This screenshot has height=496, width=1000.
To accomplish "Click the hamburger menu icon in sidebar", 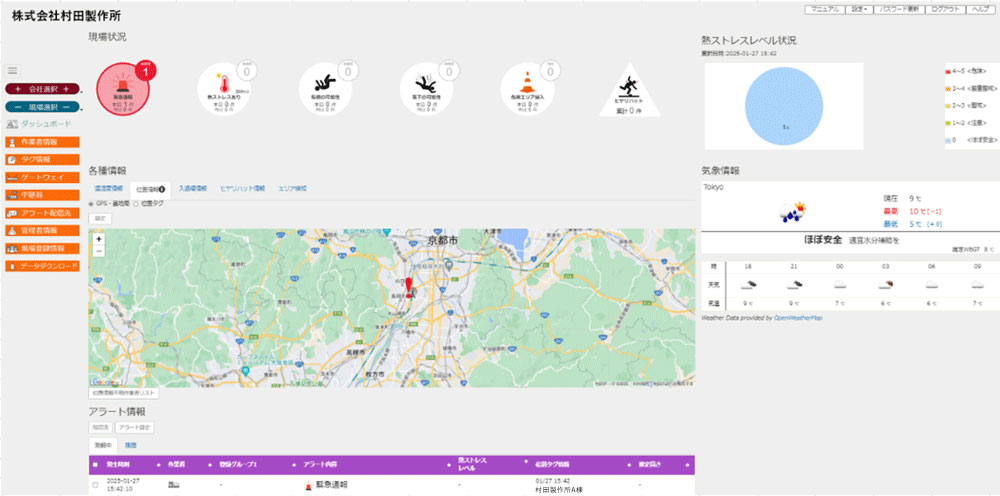I will point(13,71).
